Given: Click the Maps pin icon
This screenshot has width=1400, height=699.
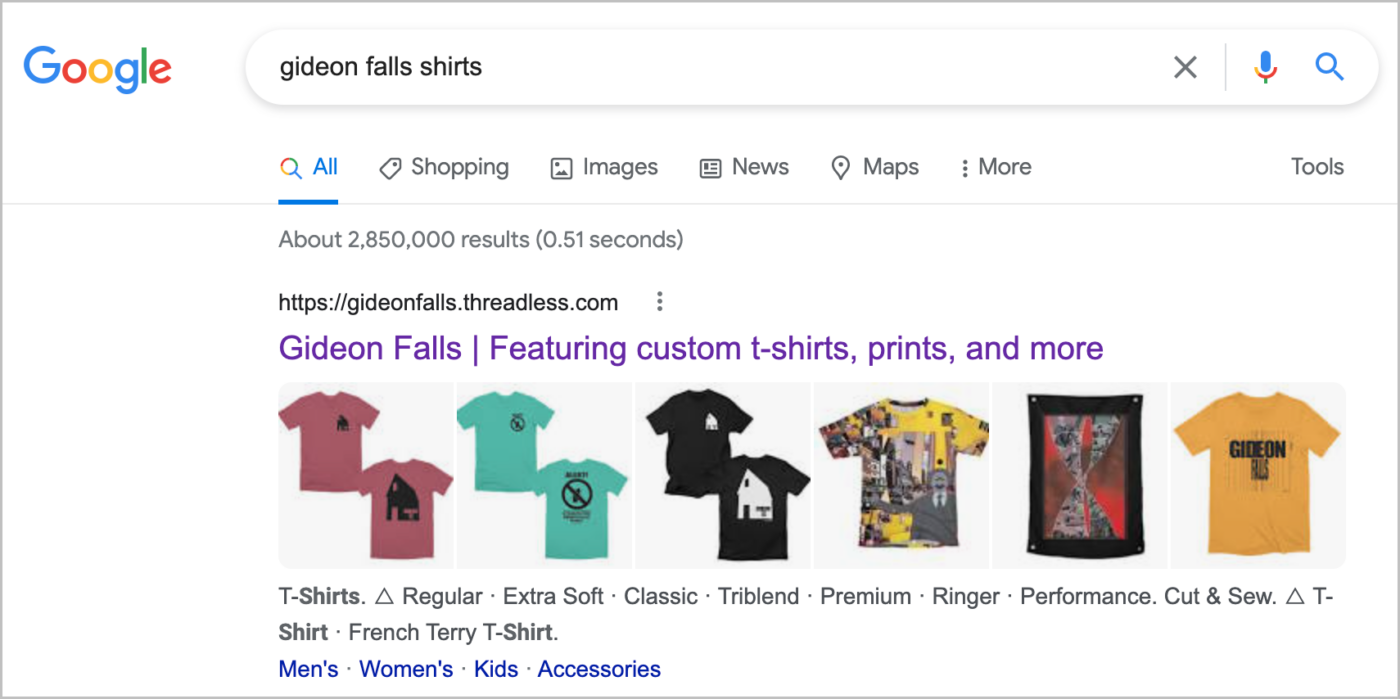Looking at the screenshot, I should [841, 168].
